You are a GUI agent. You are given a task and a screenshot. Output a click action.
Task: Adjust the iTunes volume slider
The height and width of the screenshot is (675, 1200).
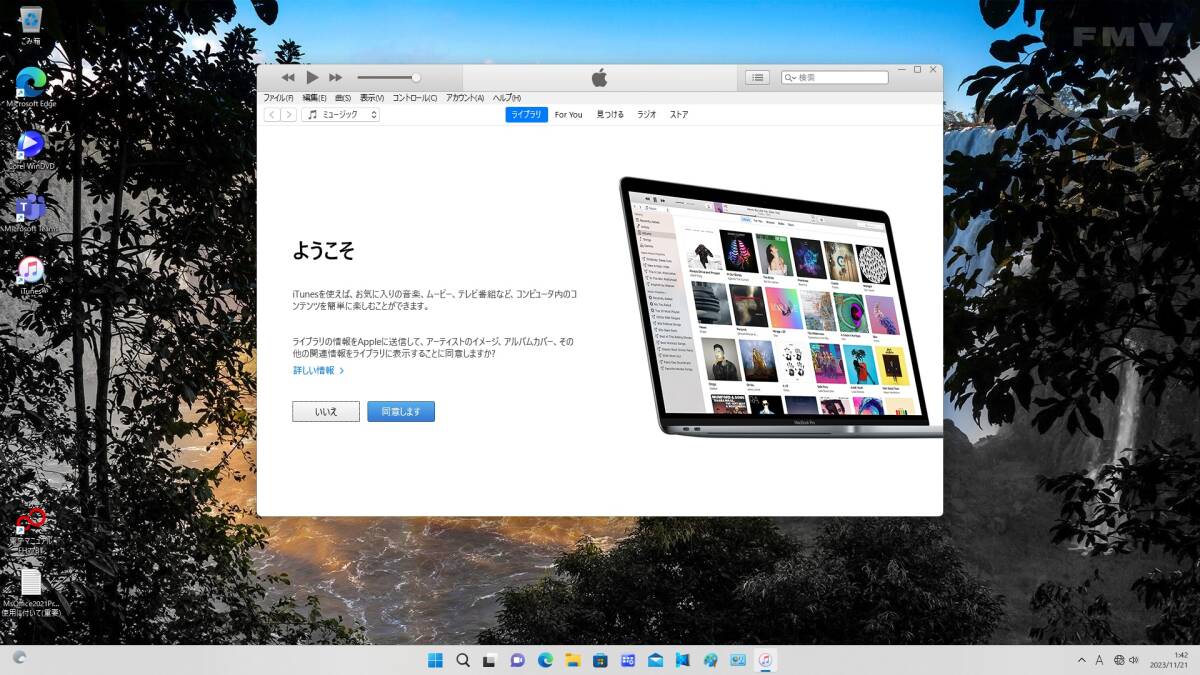click(388, 77)
